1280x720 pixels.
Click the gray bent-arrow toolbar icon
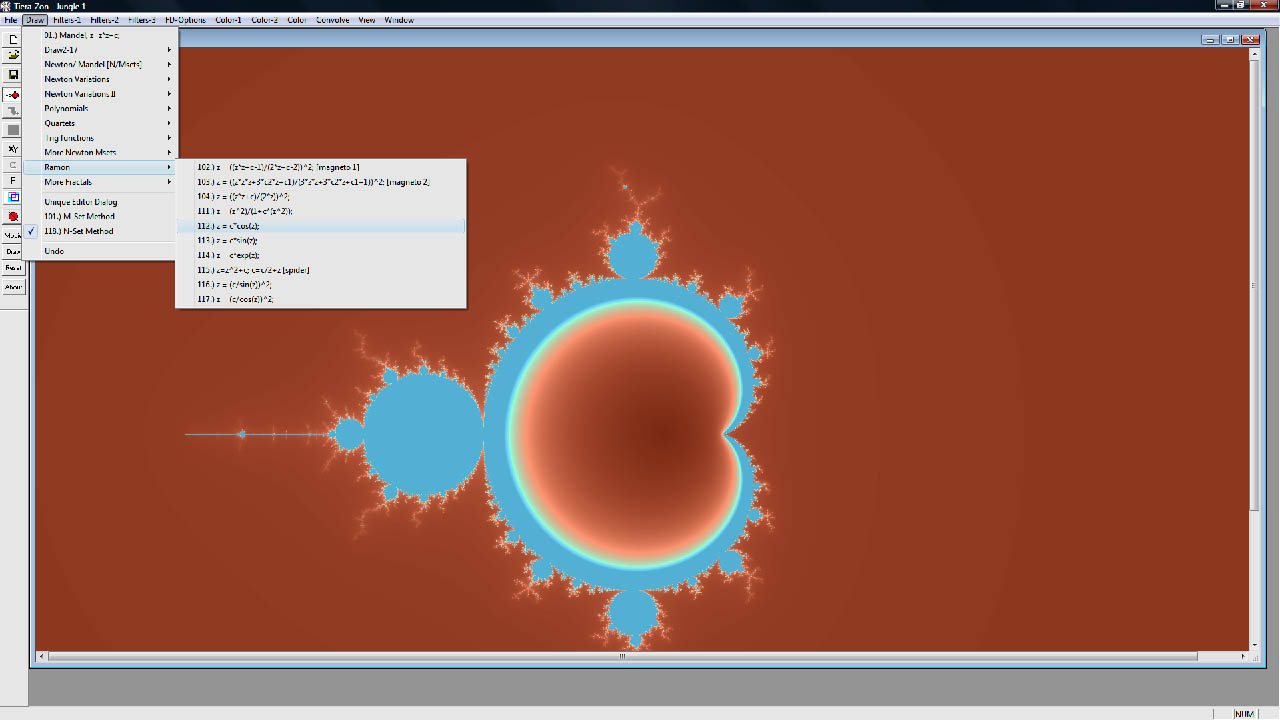[x=13, y=111]
